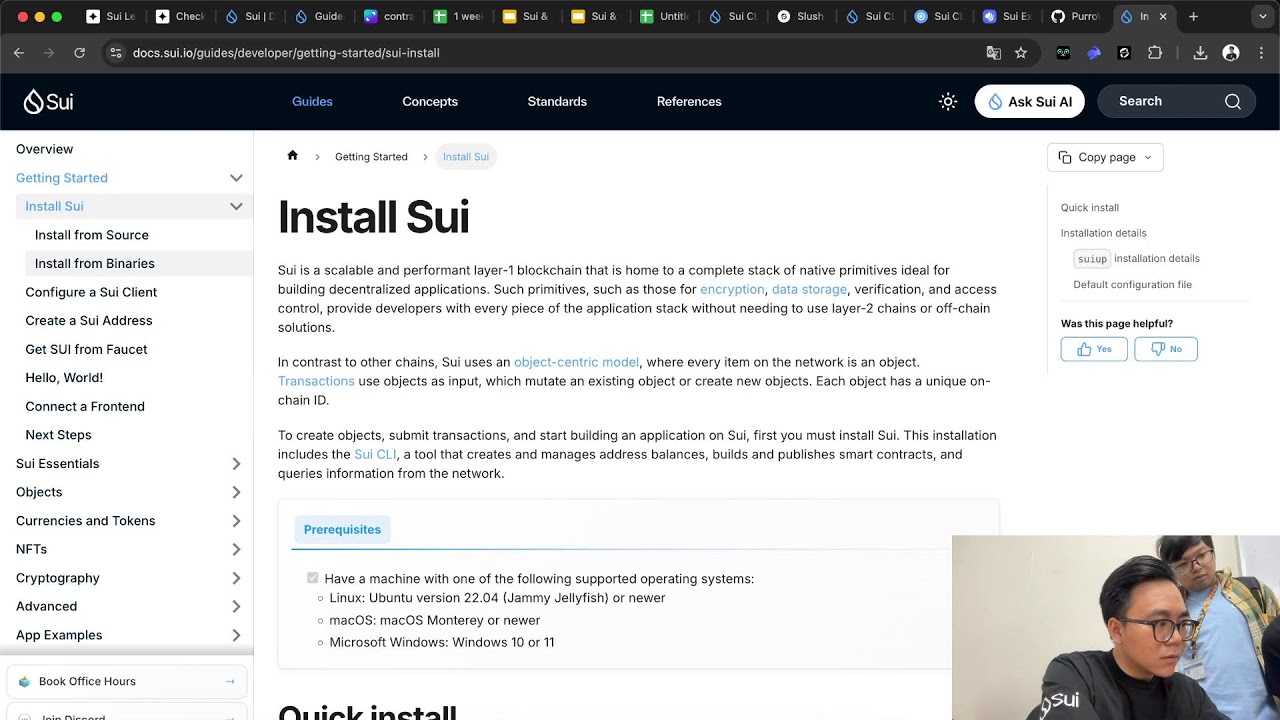1280x720 pixels.
Task: Follow the encryption link
Action: [x=732, y=289]
